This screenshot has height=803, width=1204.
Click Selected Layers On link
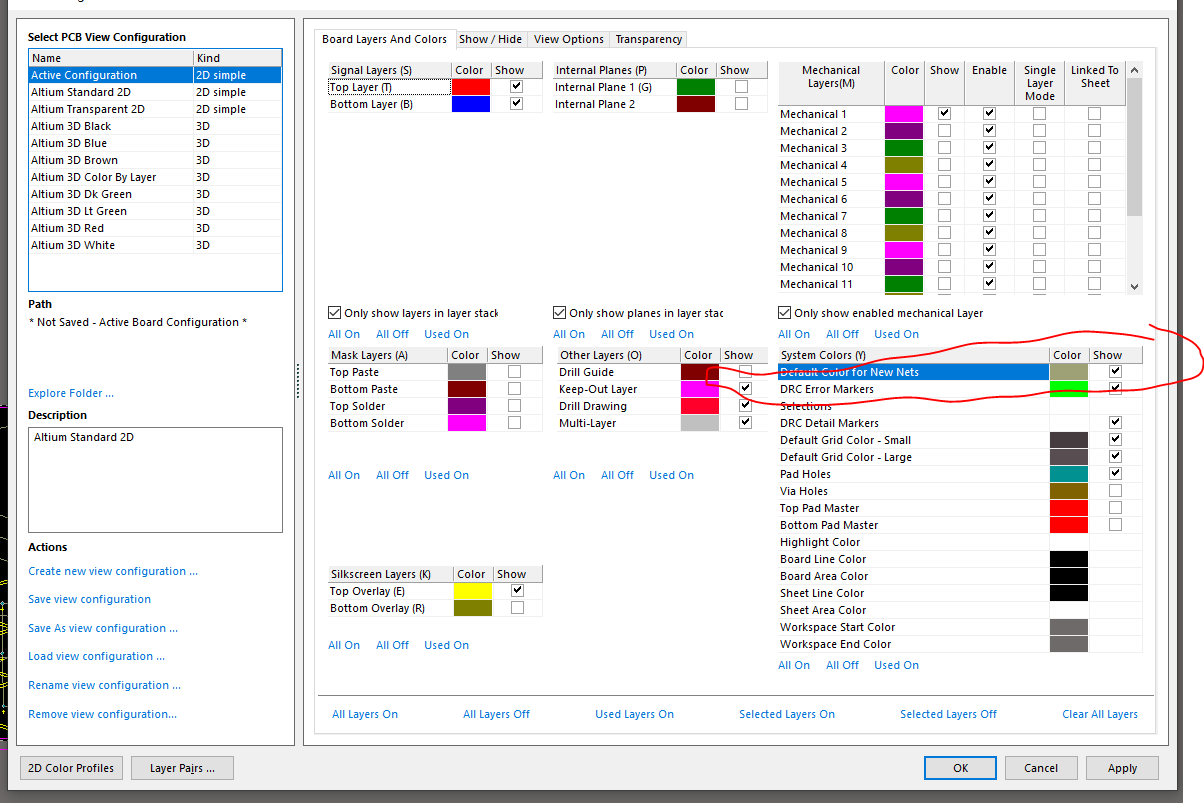(x=787, y=714)
